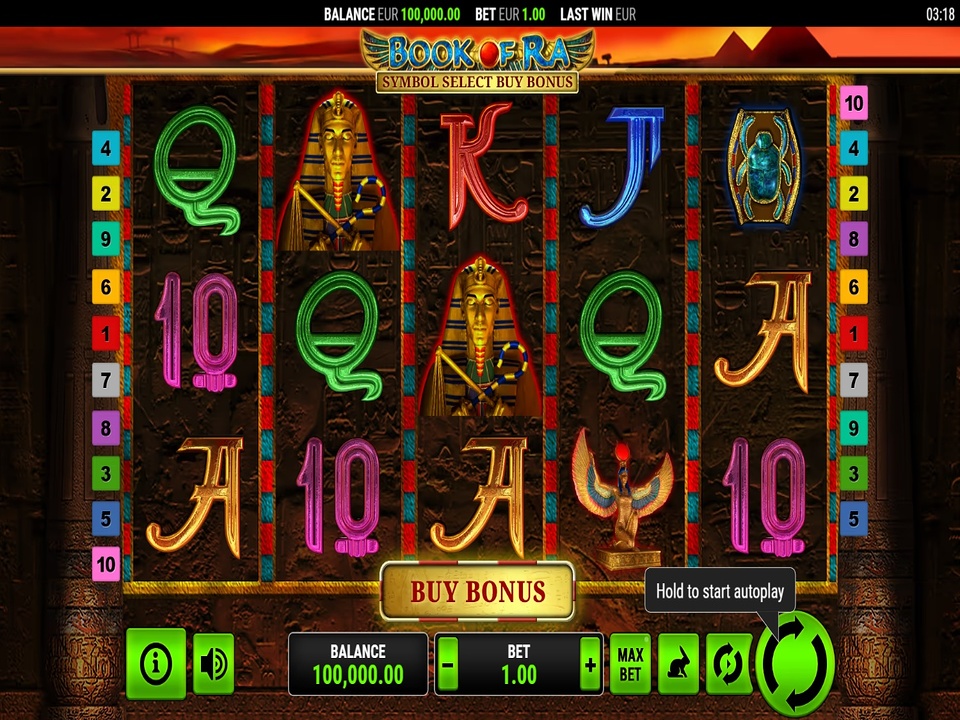Click the pharaoh symbol on second reel
This screenshot has height=720, width=960.
[x=338, y=171]
